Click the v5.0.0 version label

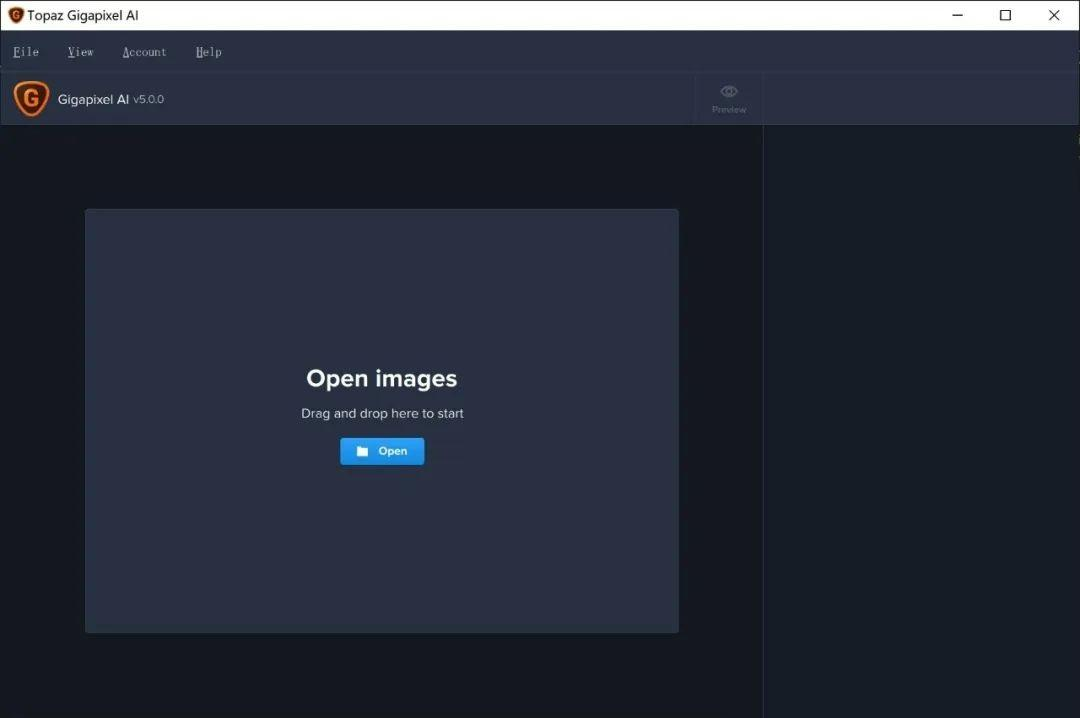click(145, 99)
